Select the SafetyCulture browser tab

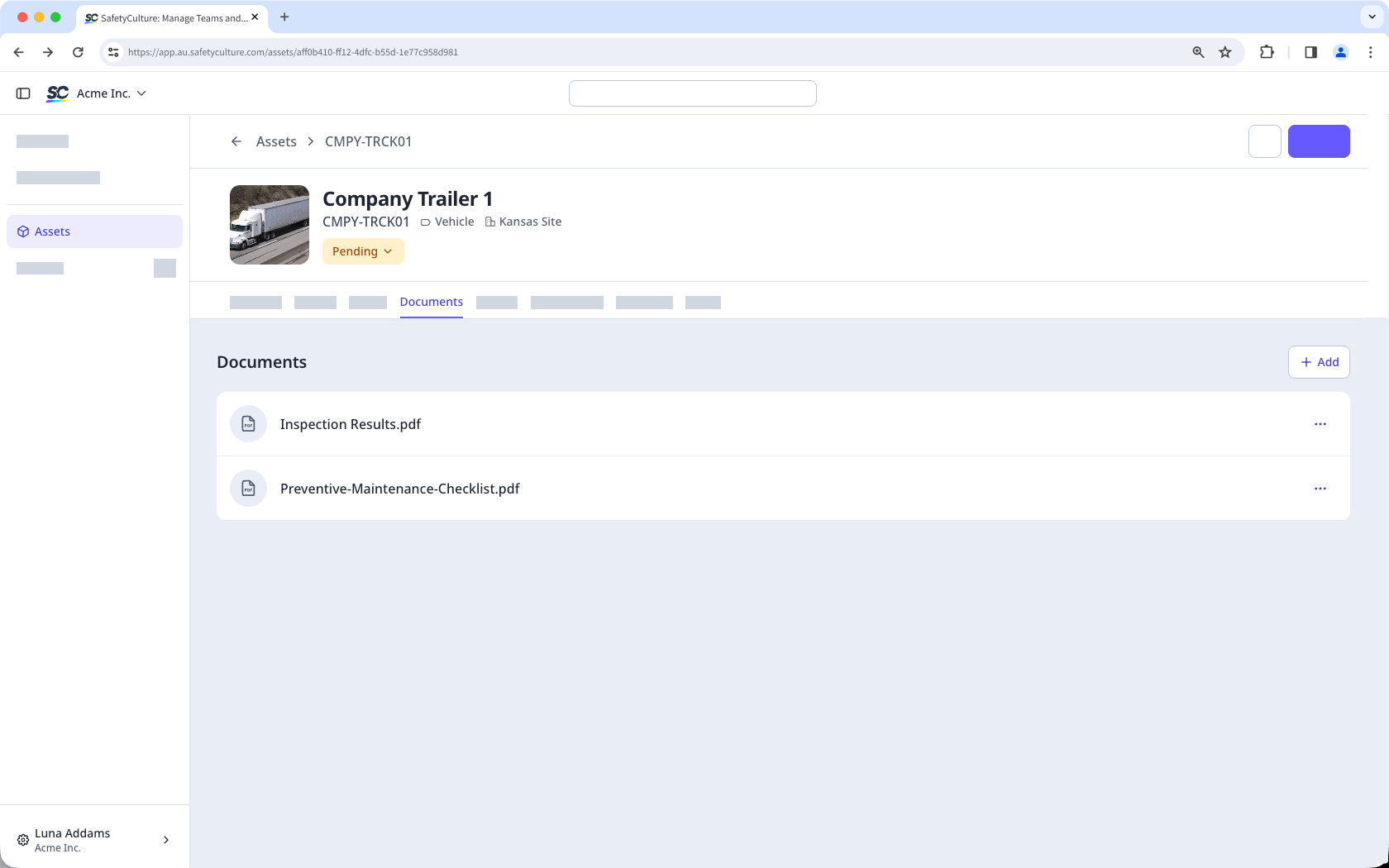171,17
